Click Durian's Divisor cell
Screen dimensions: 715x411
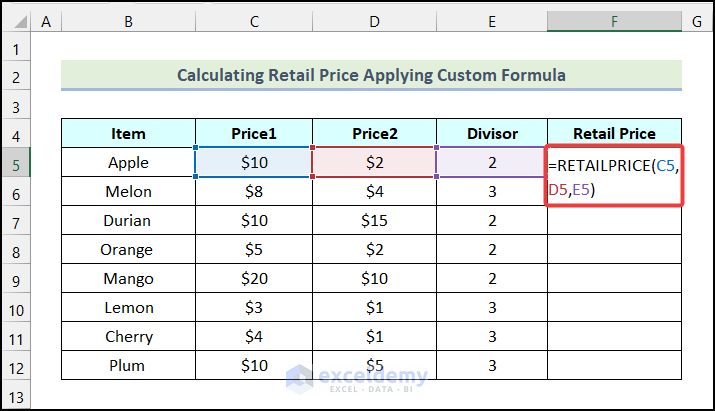[x=492, y=220]
